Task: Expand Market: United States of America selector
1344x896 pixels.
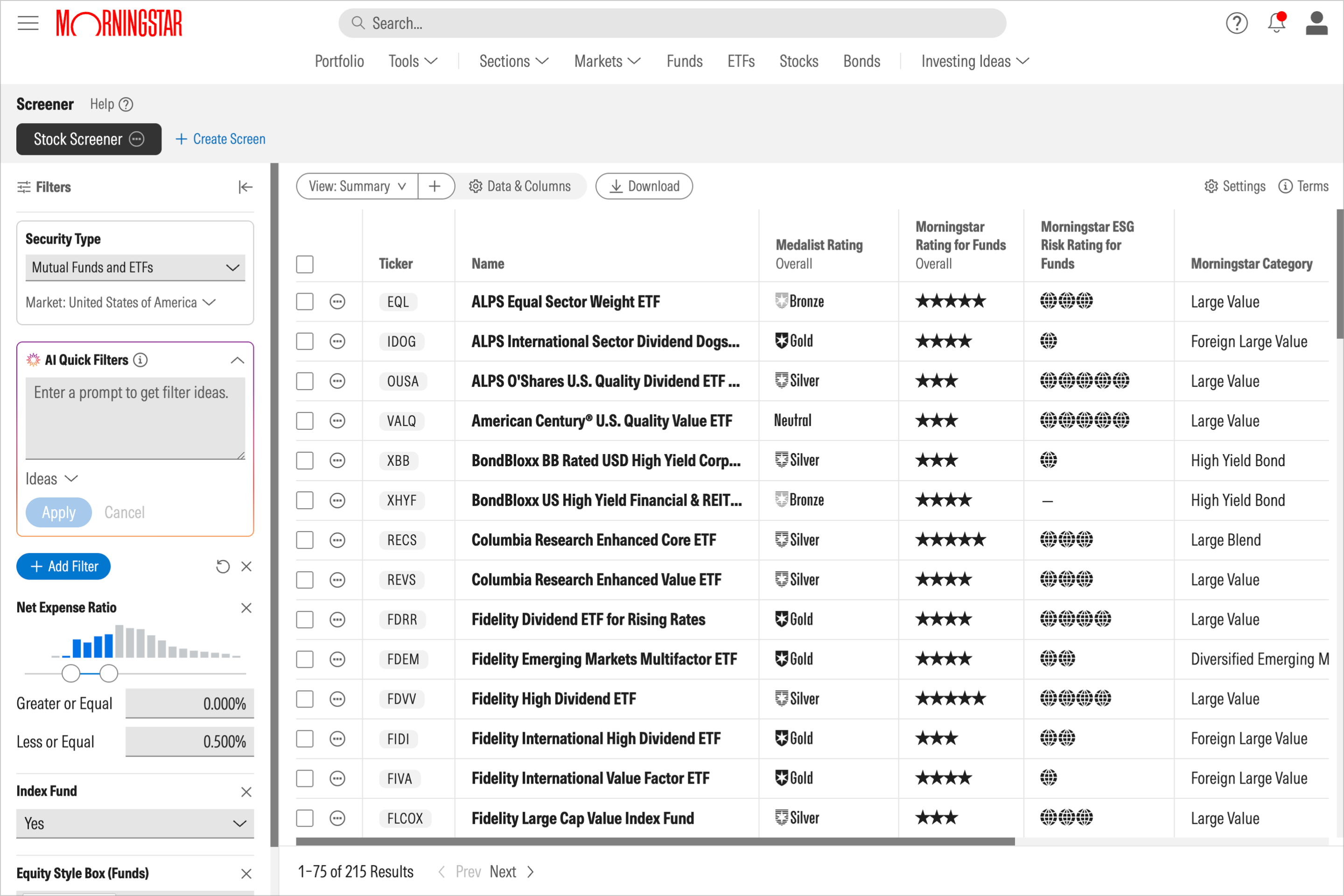Action: [x=120, y=302]
